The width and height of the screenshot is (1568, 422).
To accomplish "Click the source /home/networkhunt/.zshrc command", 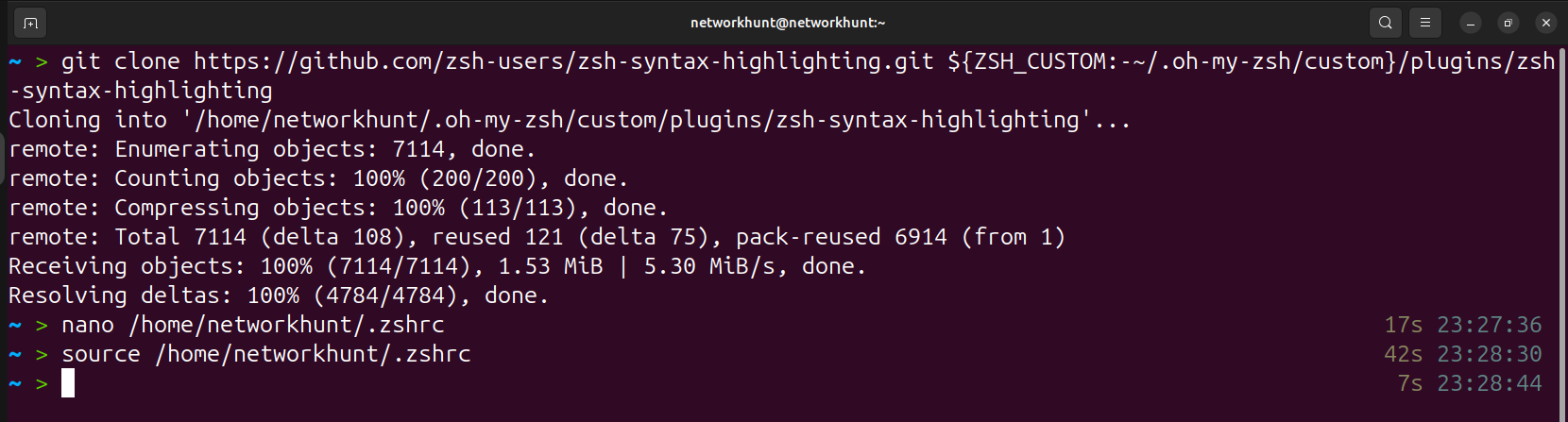I will [265, 354].
